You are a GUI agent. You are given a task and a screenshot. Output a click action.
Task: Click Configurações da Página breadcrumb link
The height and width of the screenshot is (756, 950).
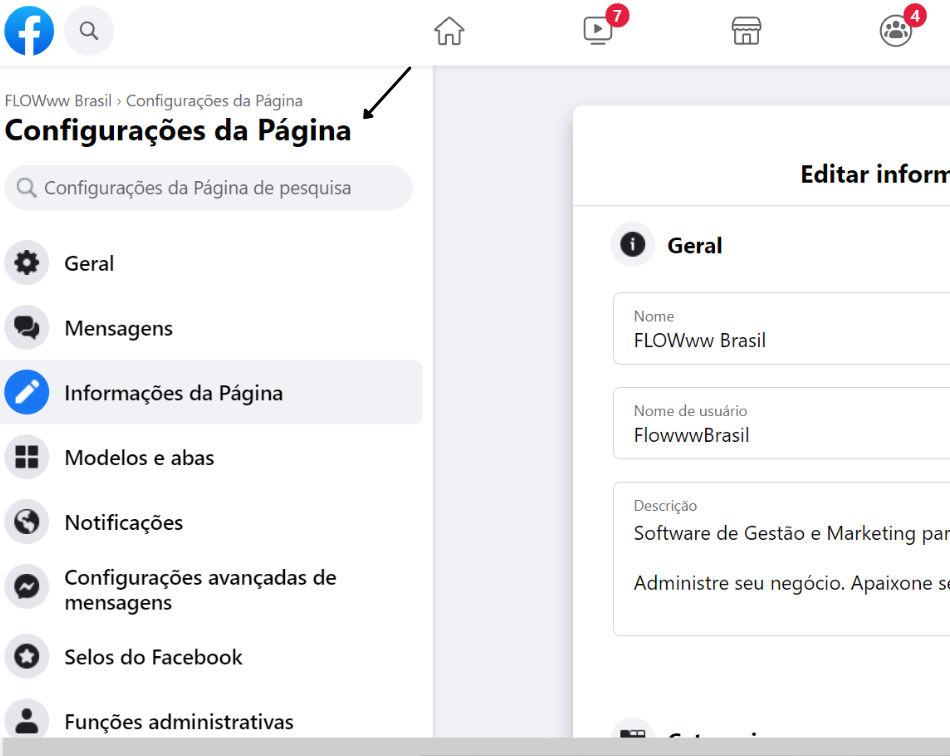click(x=214, y=101)
